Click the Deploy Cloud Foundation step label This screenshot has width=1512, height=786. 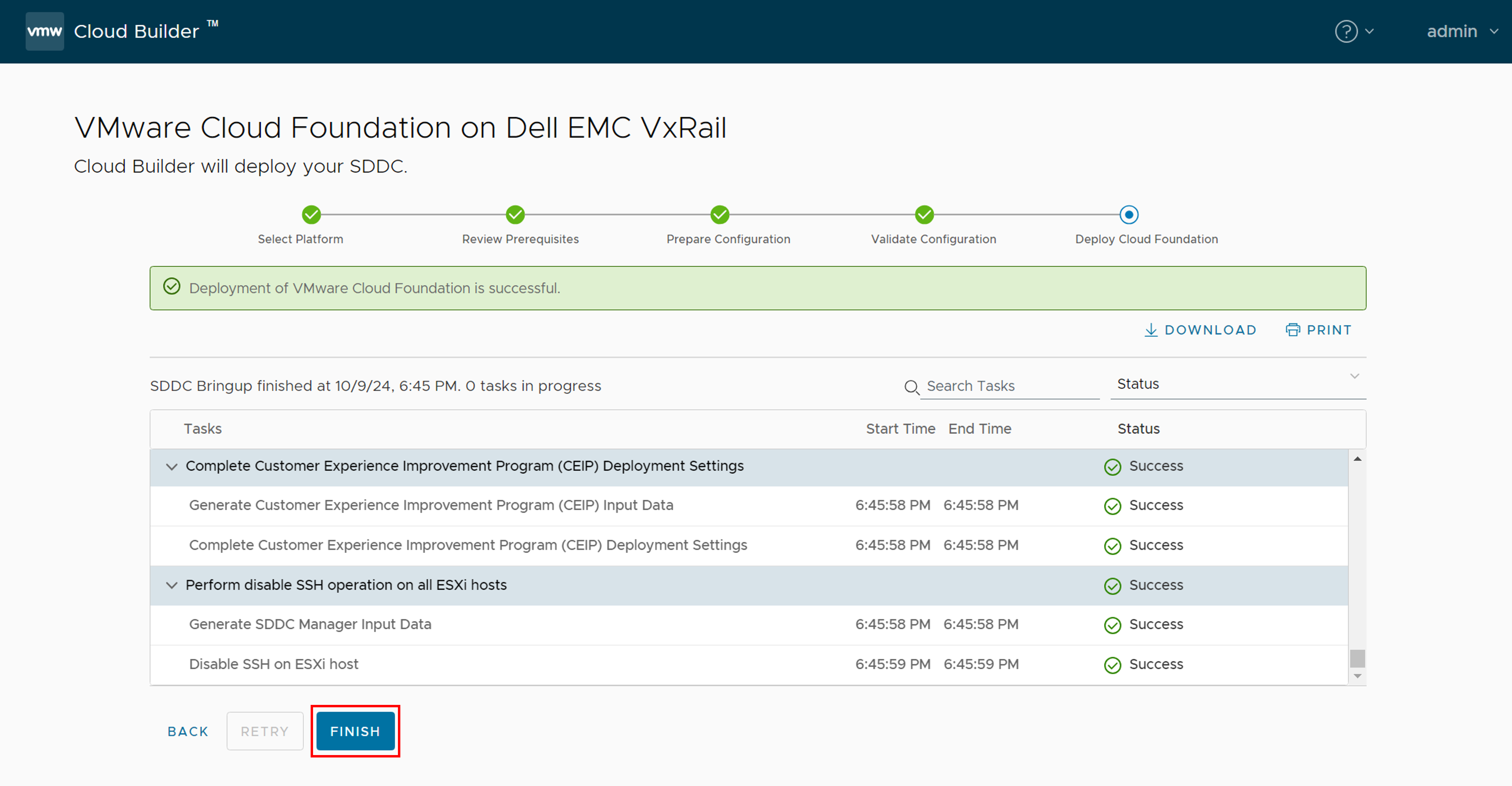(1146, 239)
